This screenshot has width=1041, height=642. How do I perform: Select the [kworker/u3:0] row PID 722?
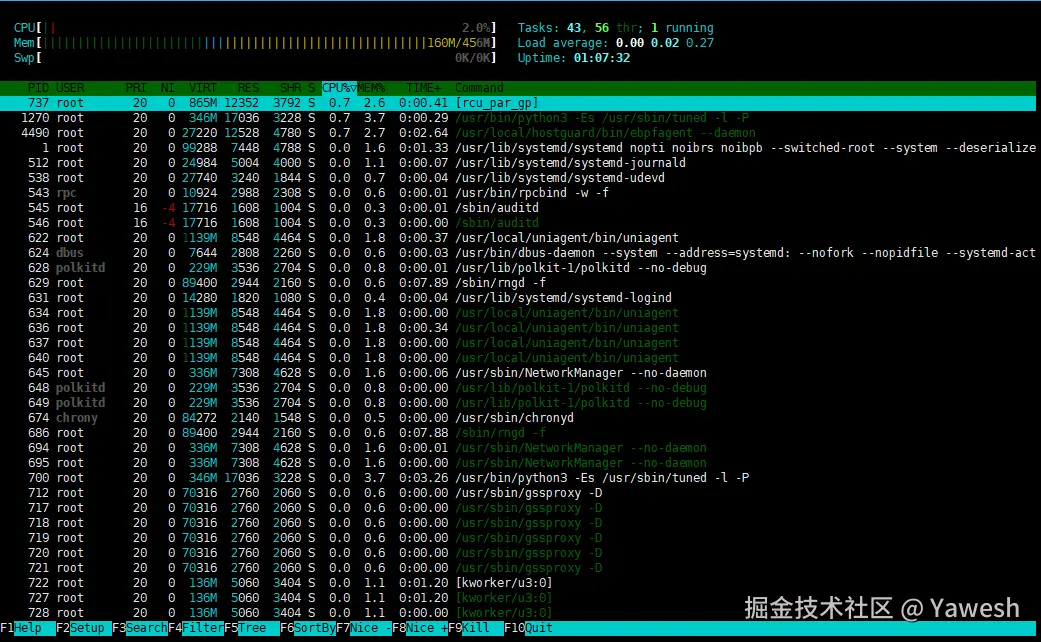click(x=518, y=583)
